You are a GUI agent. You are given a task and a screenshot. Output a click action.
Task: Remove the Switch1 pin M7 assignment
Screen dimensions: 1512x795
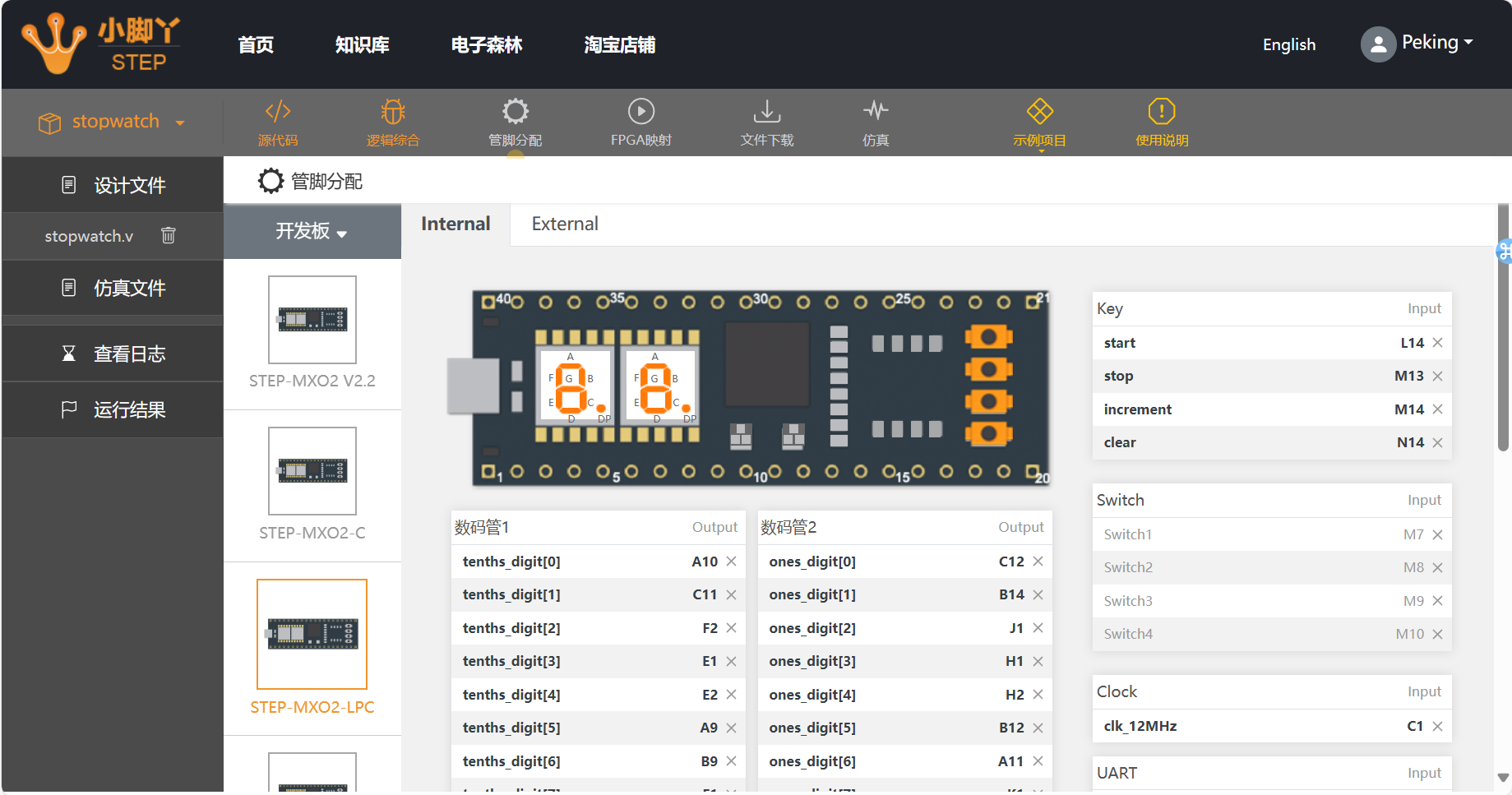tap(1437, 534)
